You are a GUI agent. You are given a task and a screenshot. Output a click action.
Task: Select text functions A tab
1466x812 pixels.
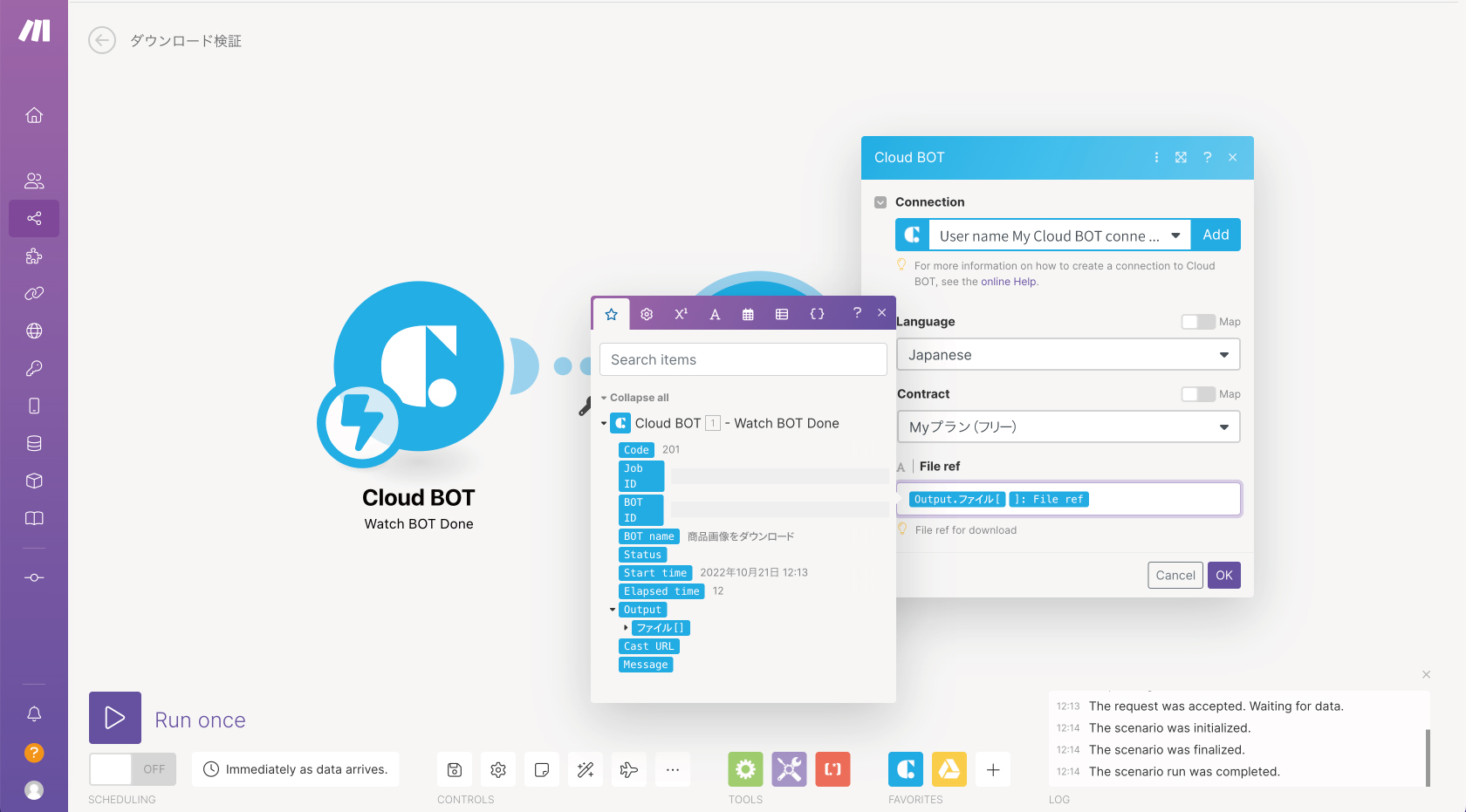(x=715, y=314)
